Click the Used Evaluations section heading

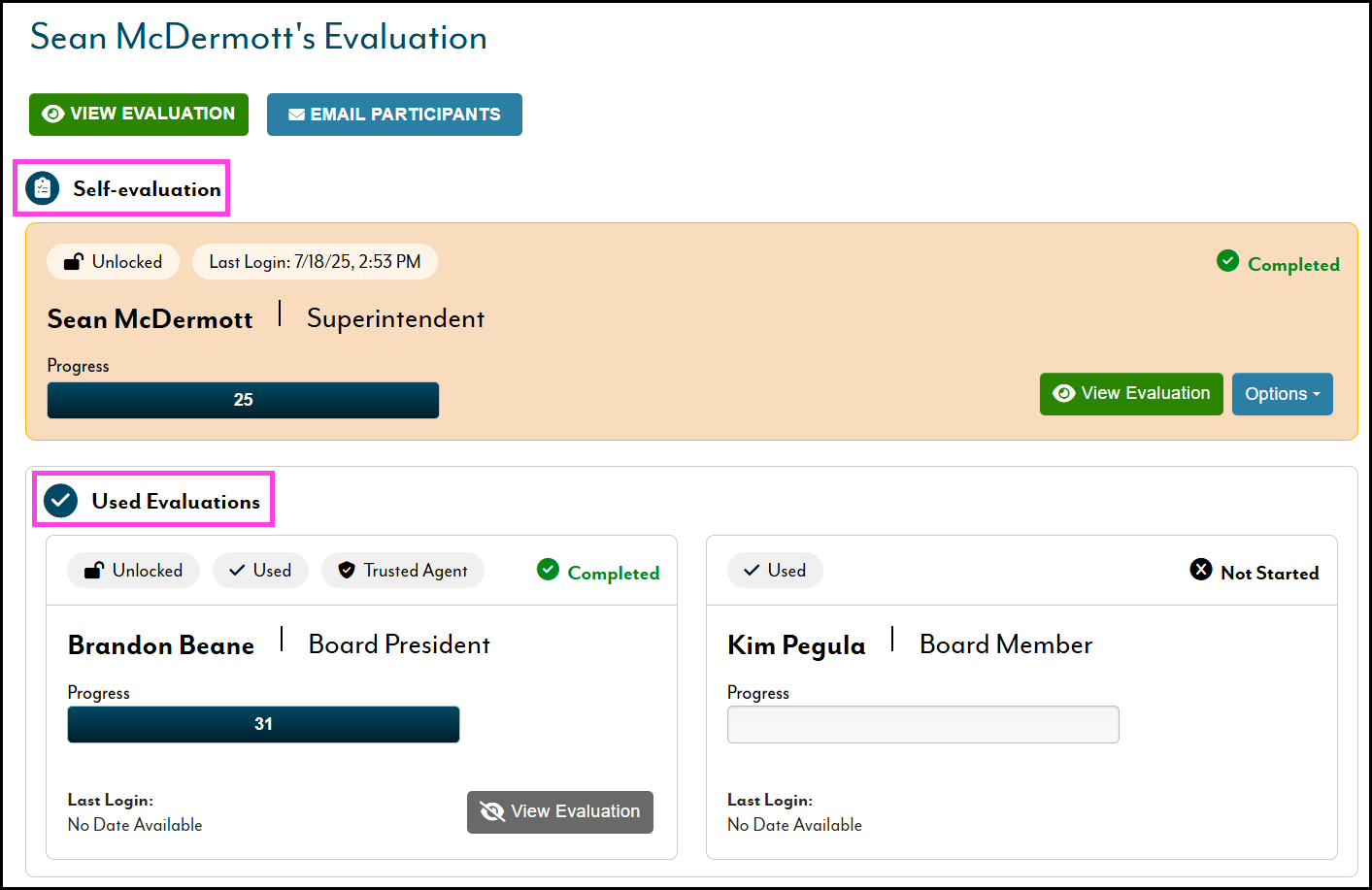coord(176,502)
